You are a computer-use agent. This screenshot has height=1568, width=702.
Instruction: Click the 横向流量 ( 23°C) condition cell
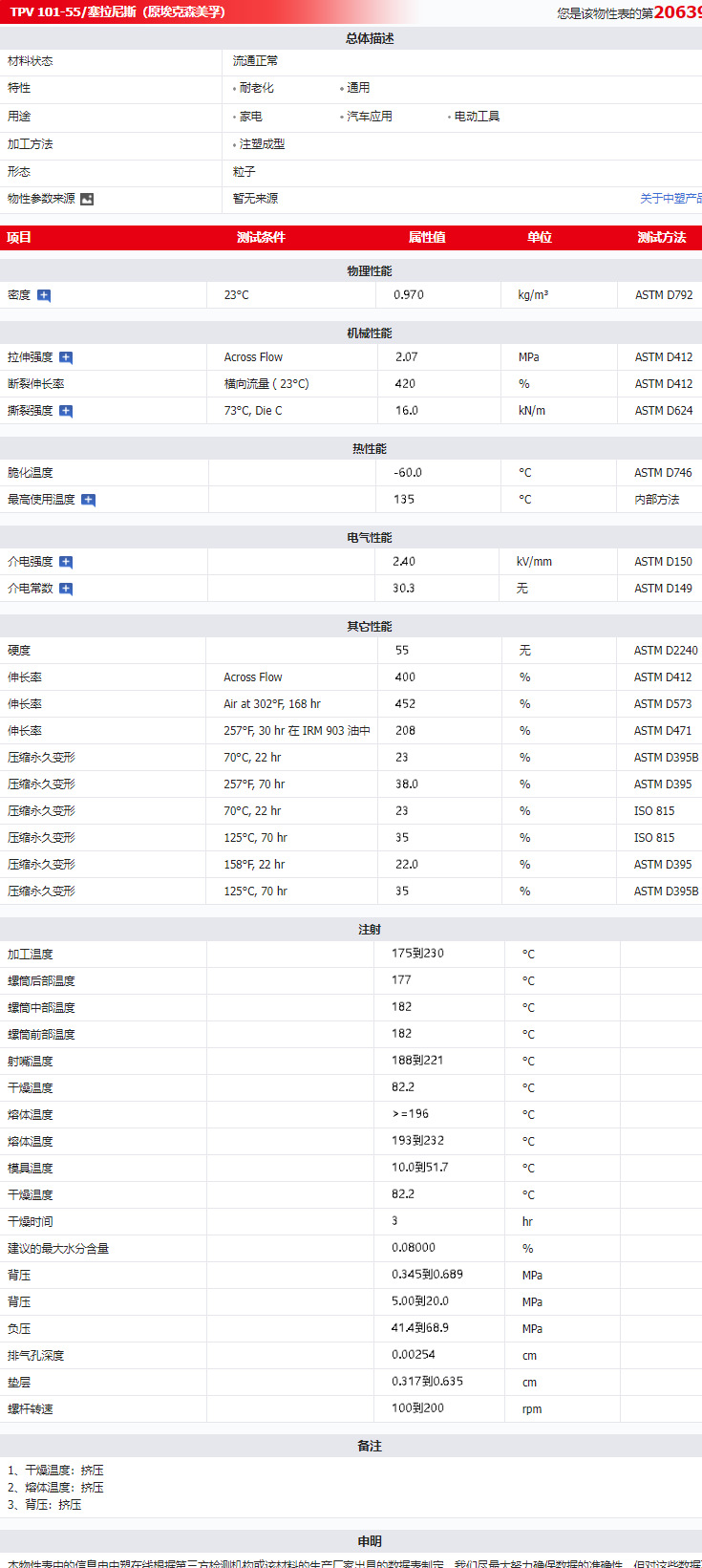(x=266, y=384)
